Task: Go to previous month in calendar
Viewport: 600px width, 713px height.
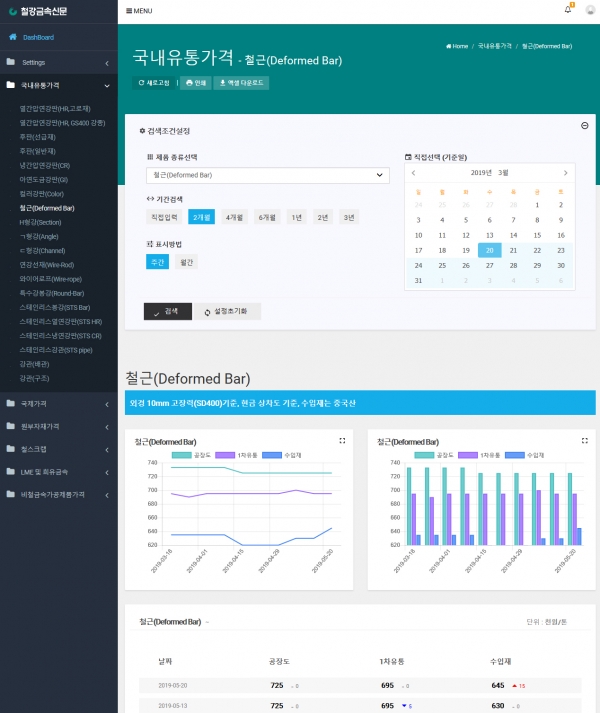Action: click(x=414, y=173)
